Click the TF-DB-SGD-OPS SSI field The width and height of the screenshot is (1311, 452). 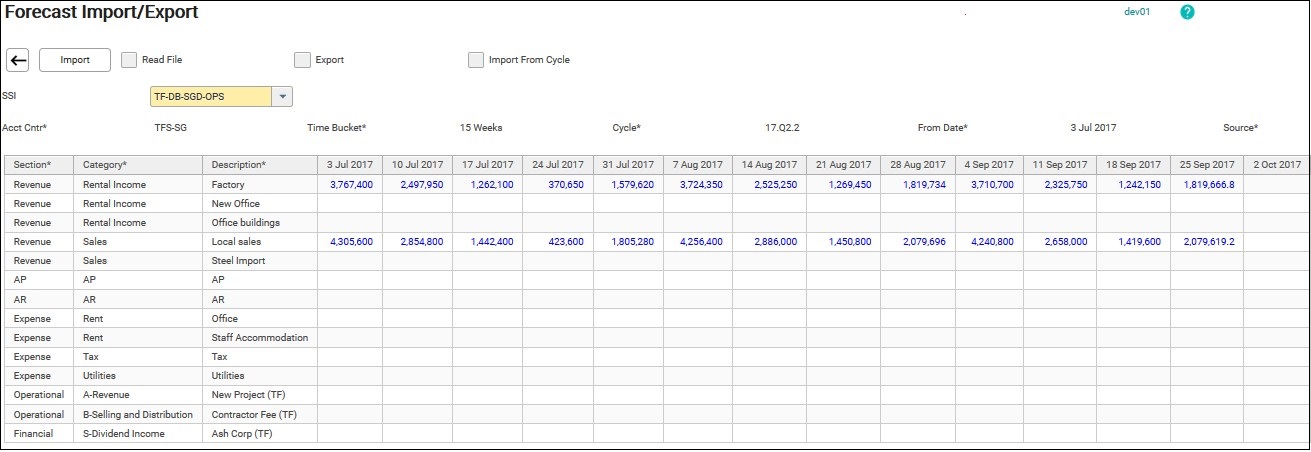coord(209,96)
